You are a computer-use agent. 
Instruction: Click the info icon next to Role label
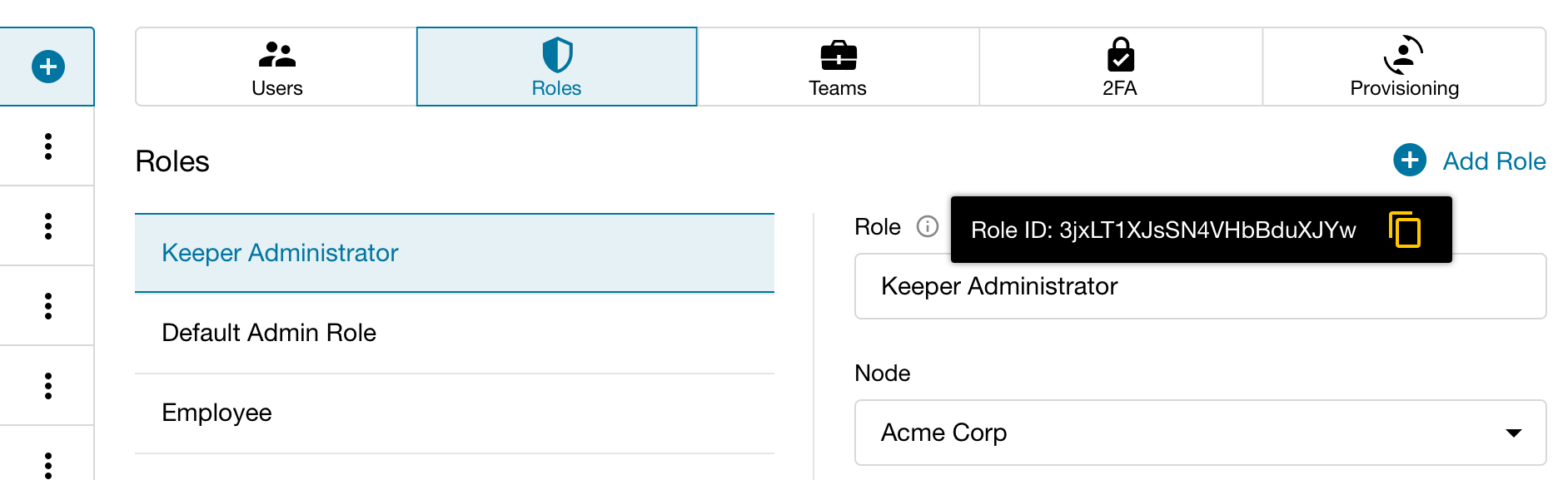[x=927, y=226]
